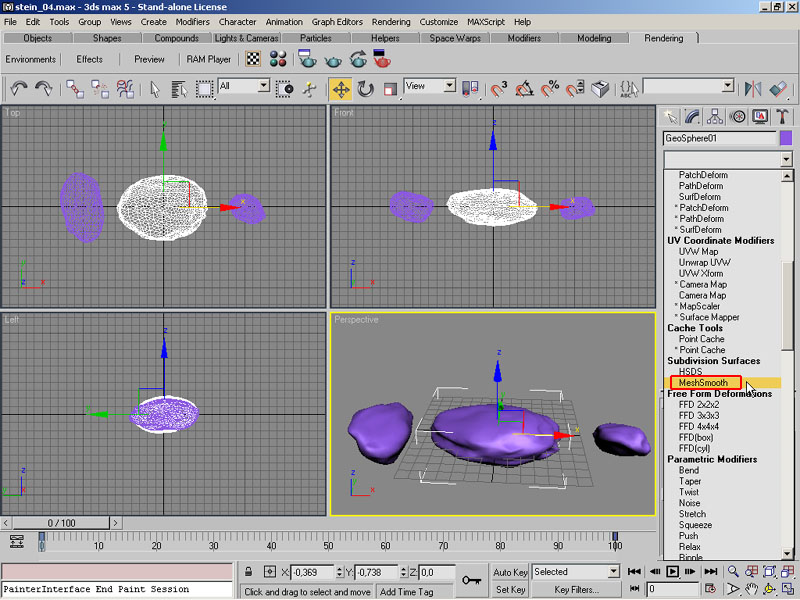Open the Motion command panel tab

738,116
